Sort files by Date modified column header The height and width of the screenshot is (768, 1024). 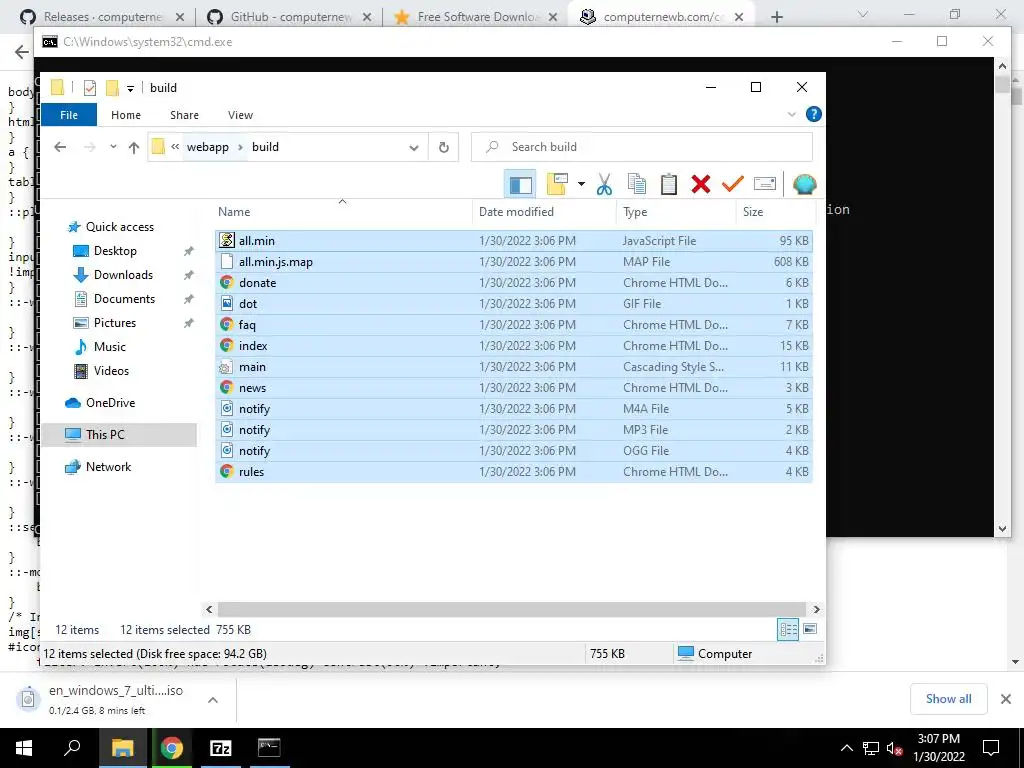tap(544, 212)
